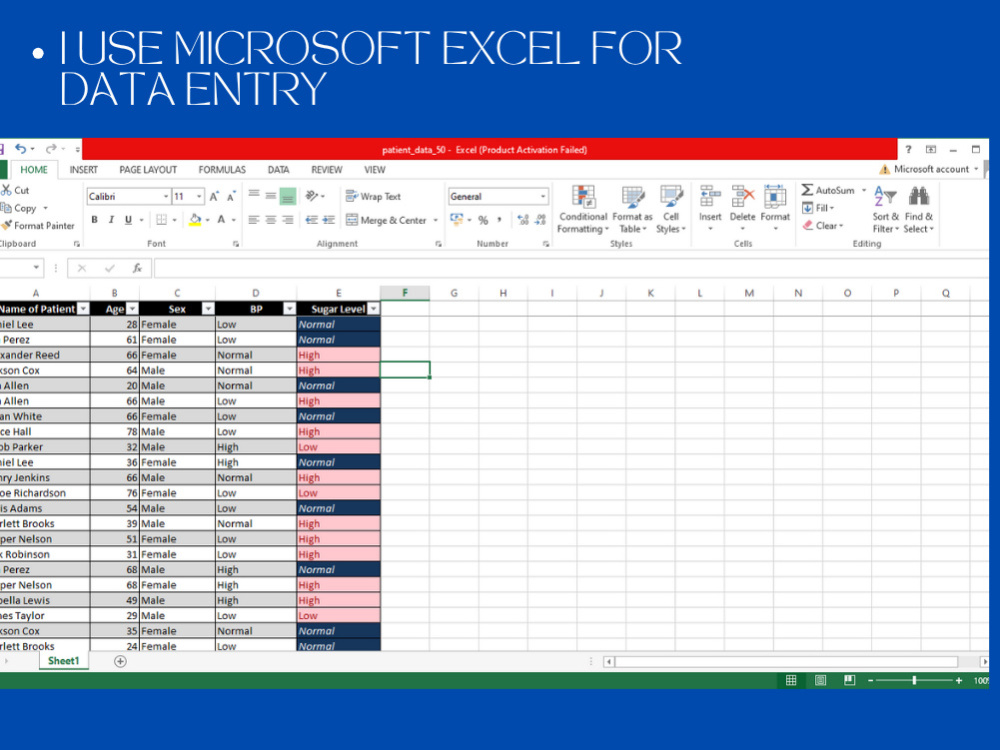The width and height of the screenshot is (1000, 750).
Task: Open Sex column filter dropdown
Action: pyautogui.click(x=208, y=309)
